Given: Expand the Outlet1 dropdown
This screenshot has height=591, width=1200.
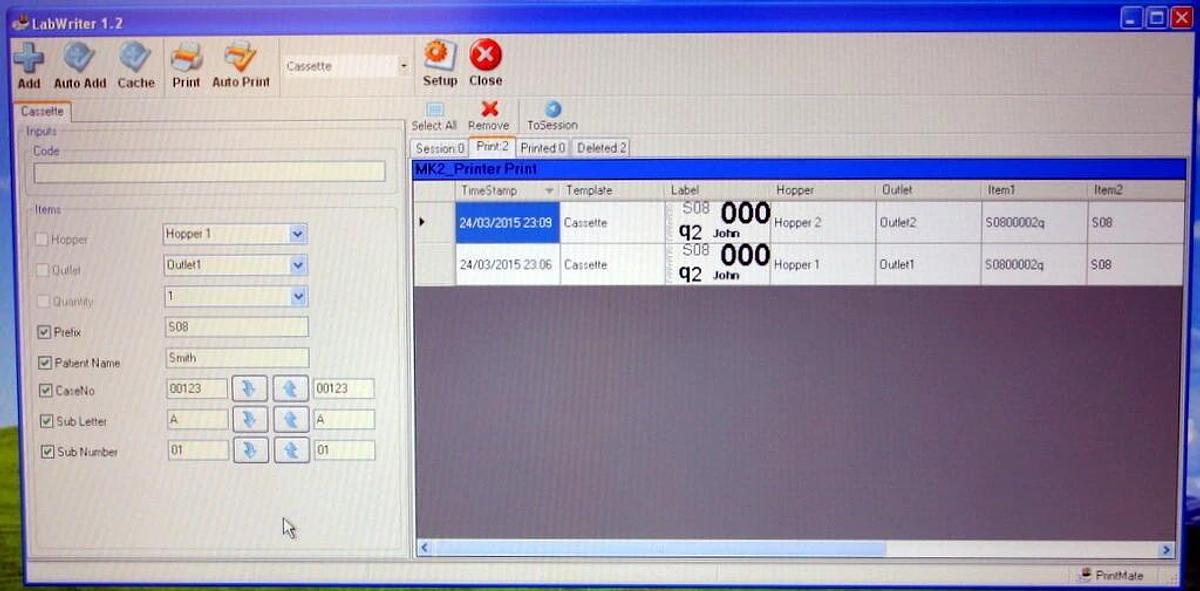Looking at the screenshot, I should 297,265.
